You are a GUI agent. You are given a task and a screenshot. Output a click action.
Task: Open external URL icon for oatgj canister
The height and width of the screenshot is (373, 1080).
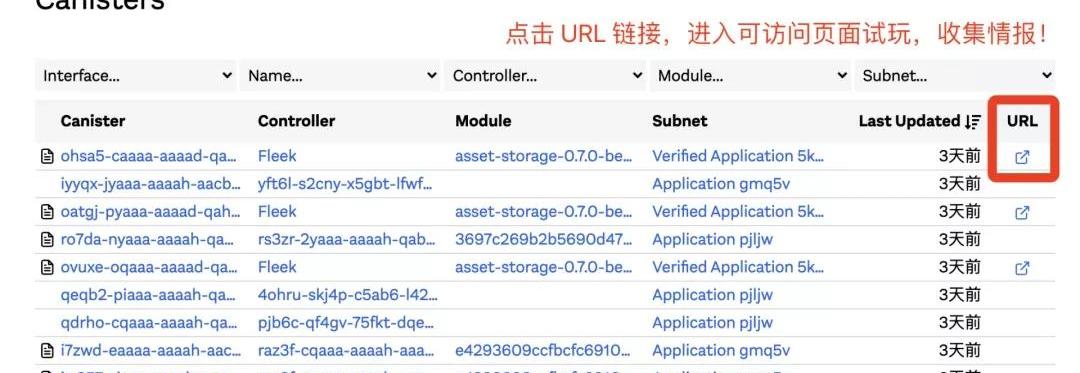(x=1022, y=213)
